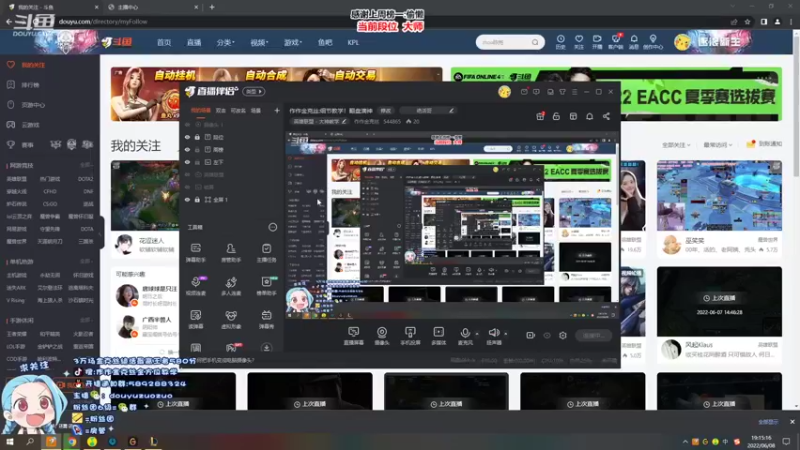Open KPL in Douyu navigation
The image size is (800, 450).
coord(353,42)
